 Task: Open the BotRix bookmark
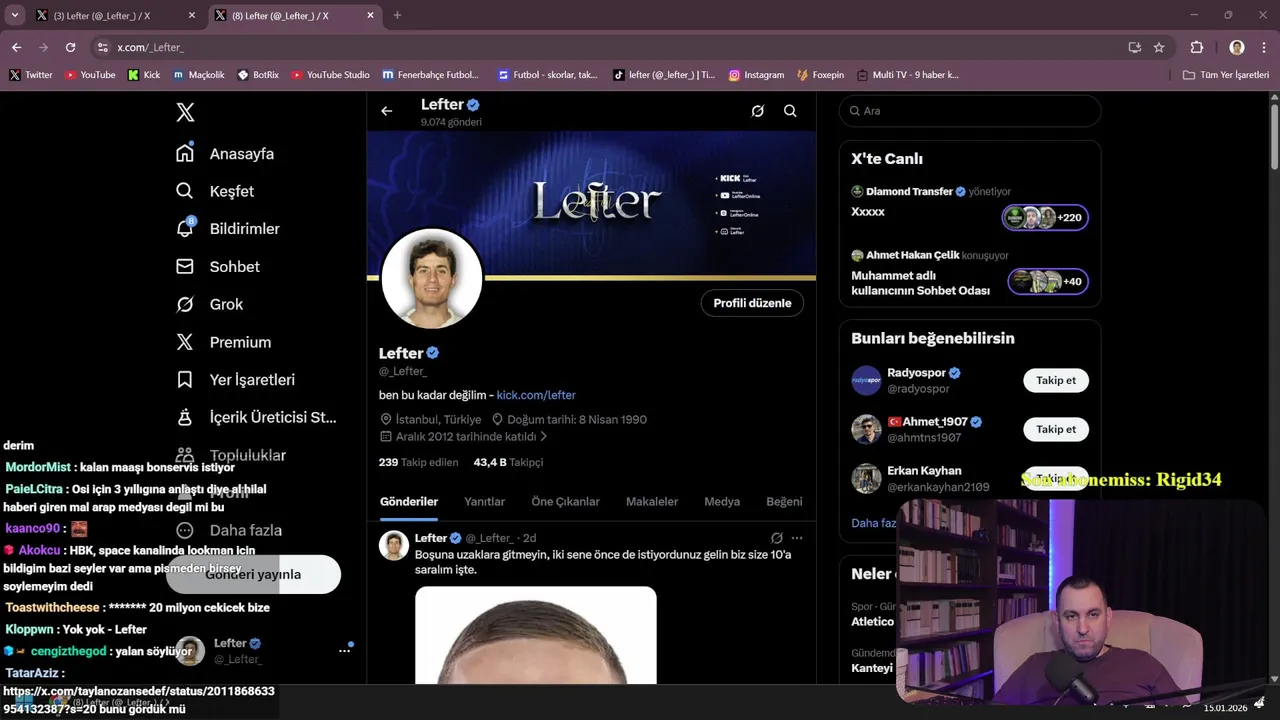tap(258, 75)
